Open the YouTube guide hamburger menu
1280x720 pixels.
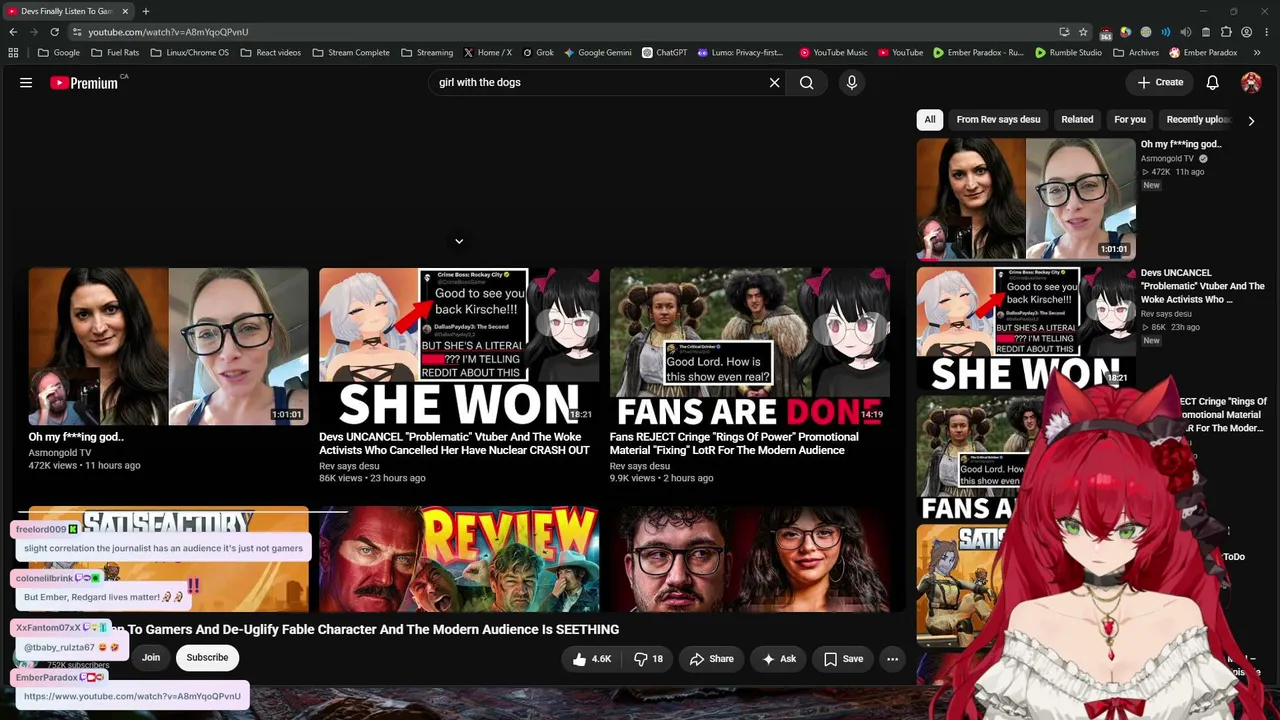point(26,83)
